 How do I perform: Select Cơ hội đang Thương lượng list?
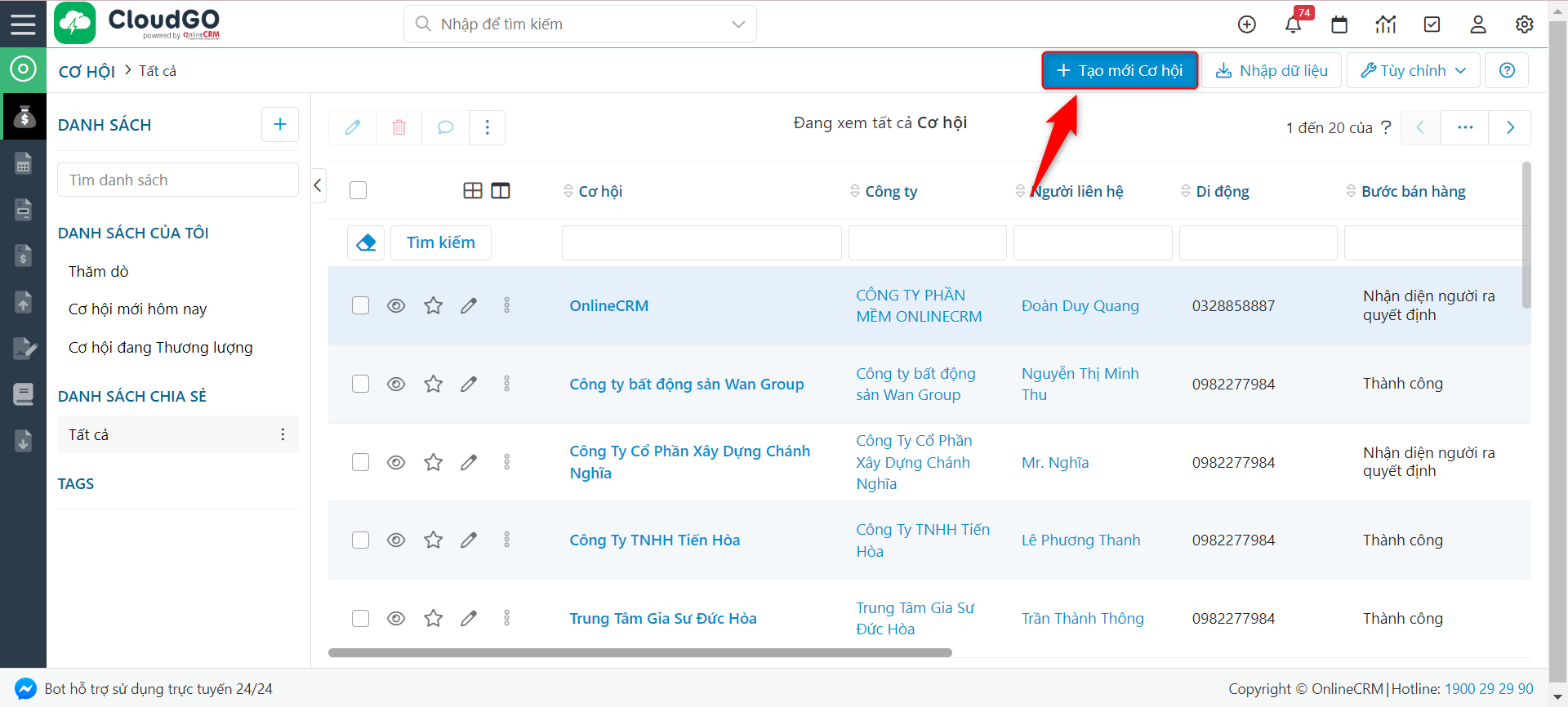coord(160,347)
